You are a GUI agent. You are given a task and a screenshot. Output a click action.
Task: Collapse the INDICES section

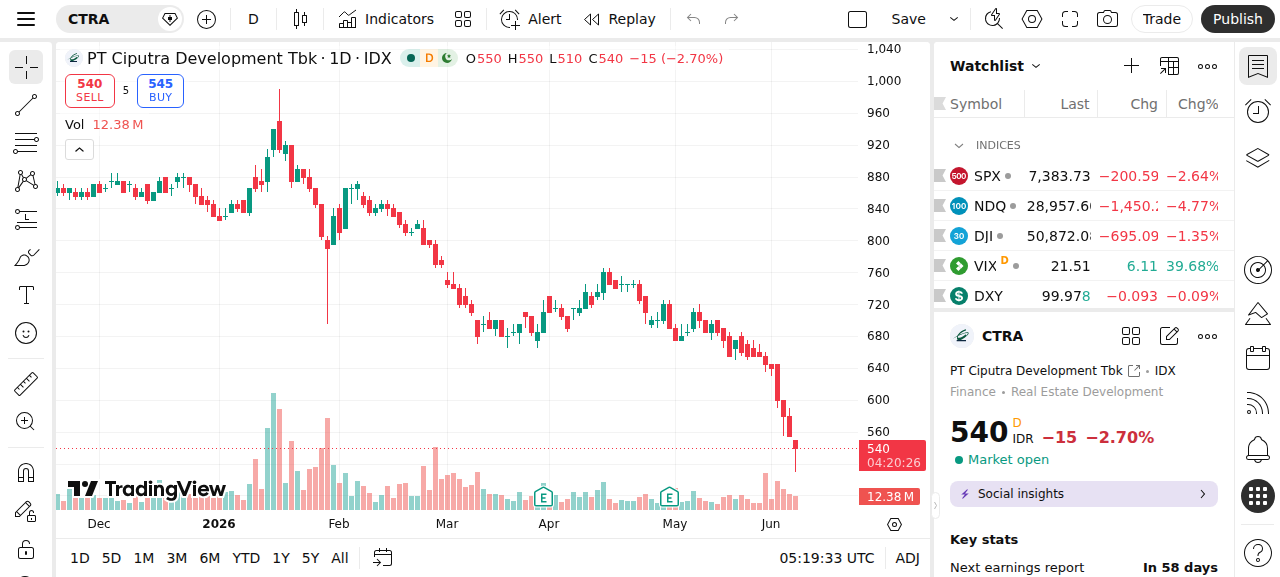[959, 145]
